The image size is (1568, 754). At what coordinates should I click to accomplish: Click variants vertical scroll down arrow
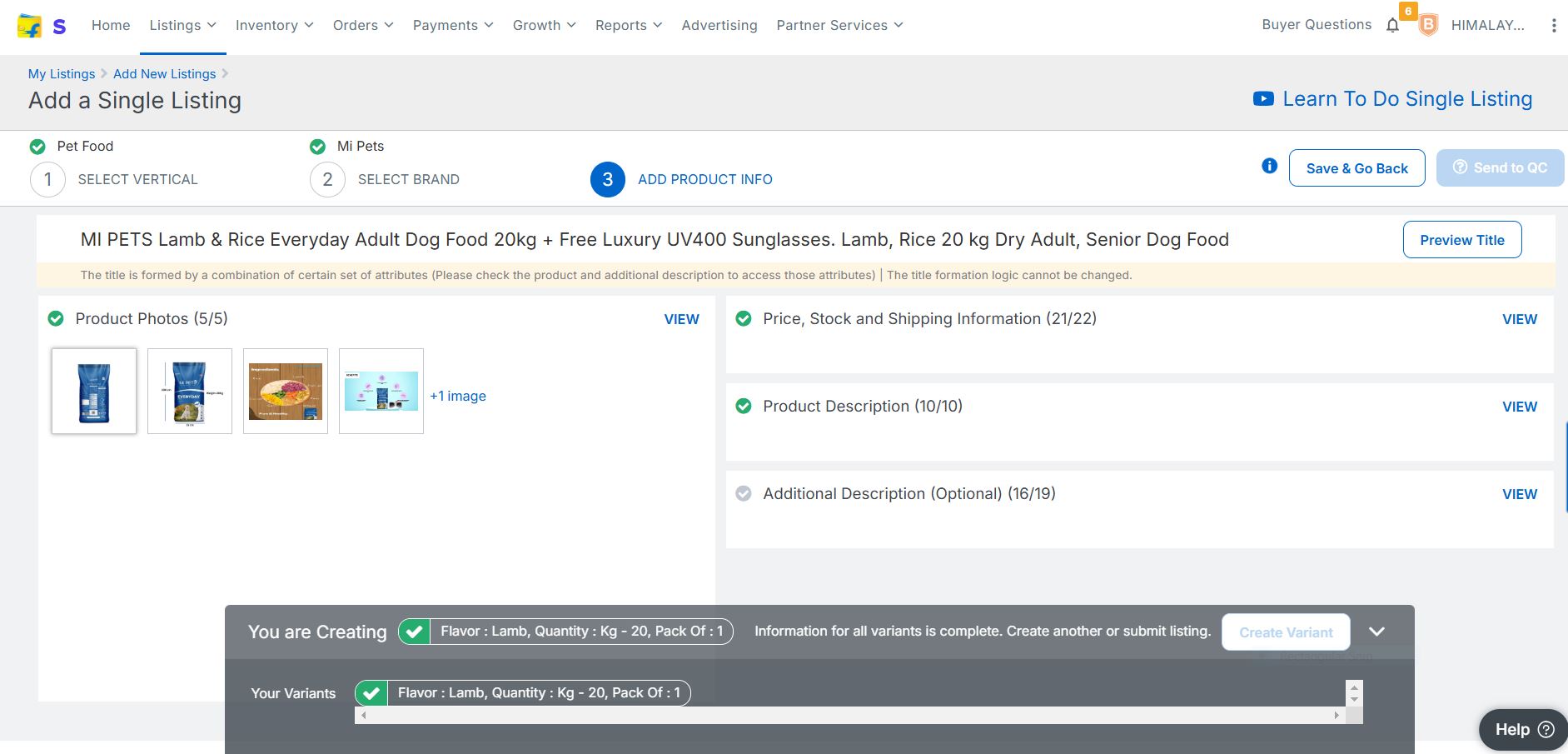1354,699
